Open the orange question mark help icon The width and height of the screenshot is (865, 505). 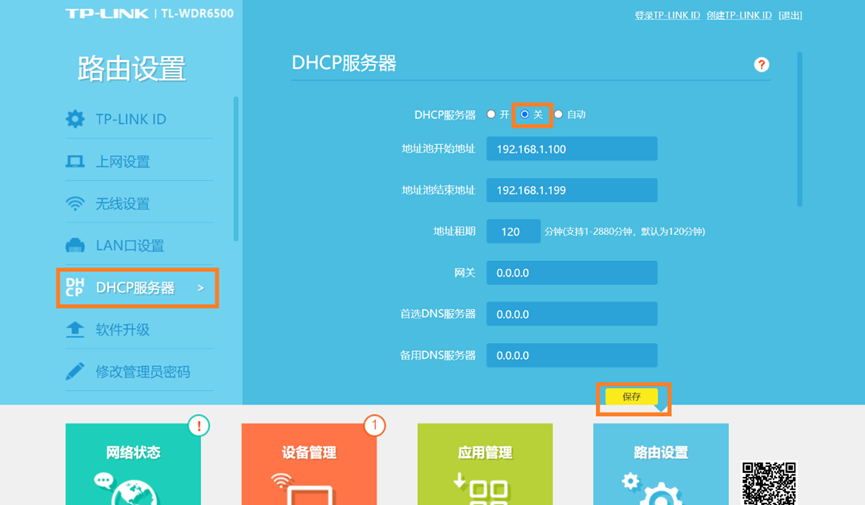[761, 65]
